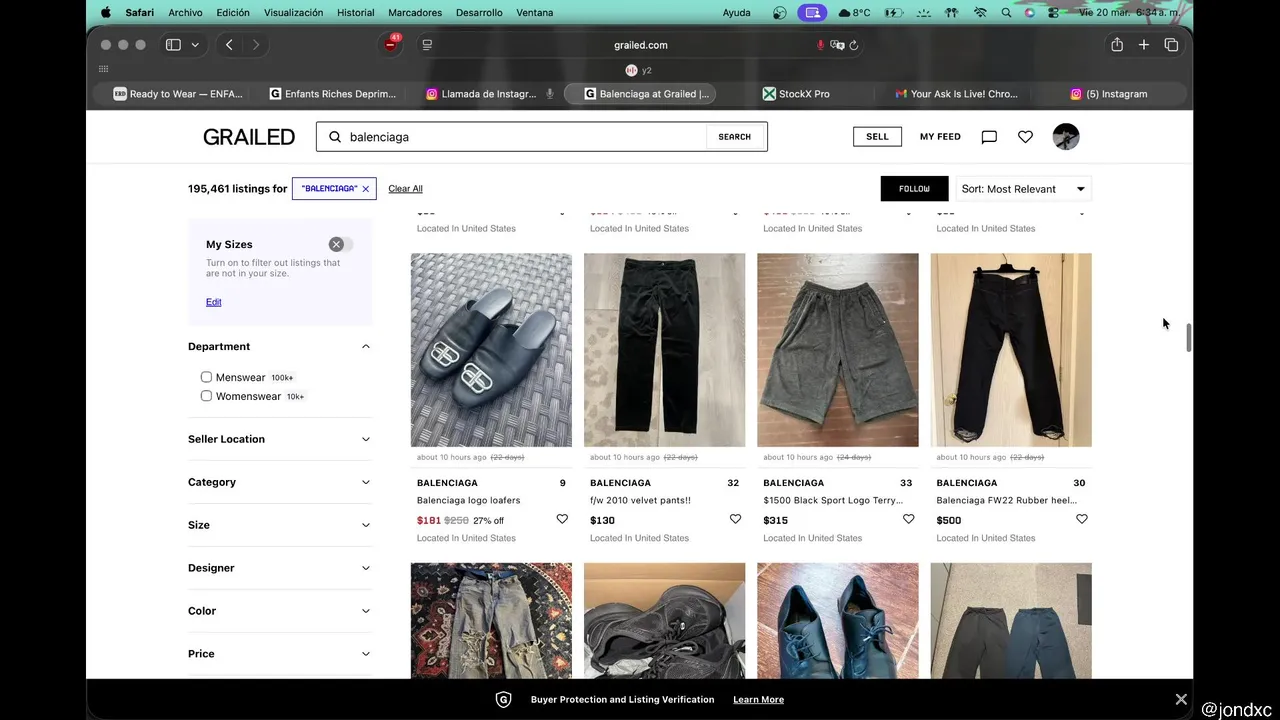Open the Balenciaga logo loafers thumbnail
This screenshot has height=720, width=1280.
(x=491, y=350)
